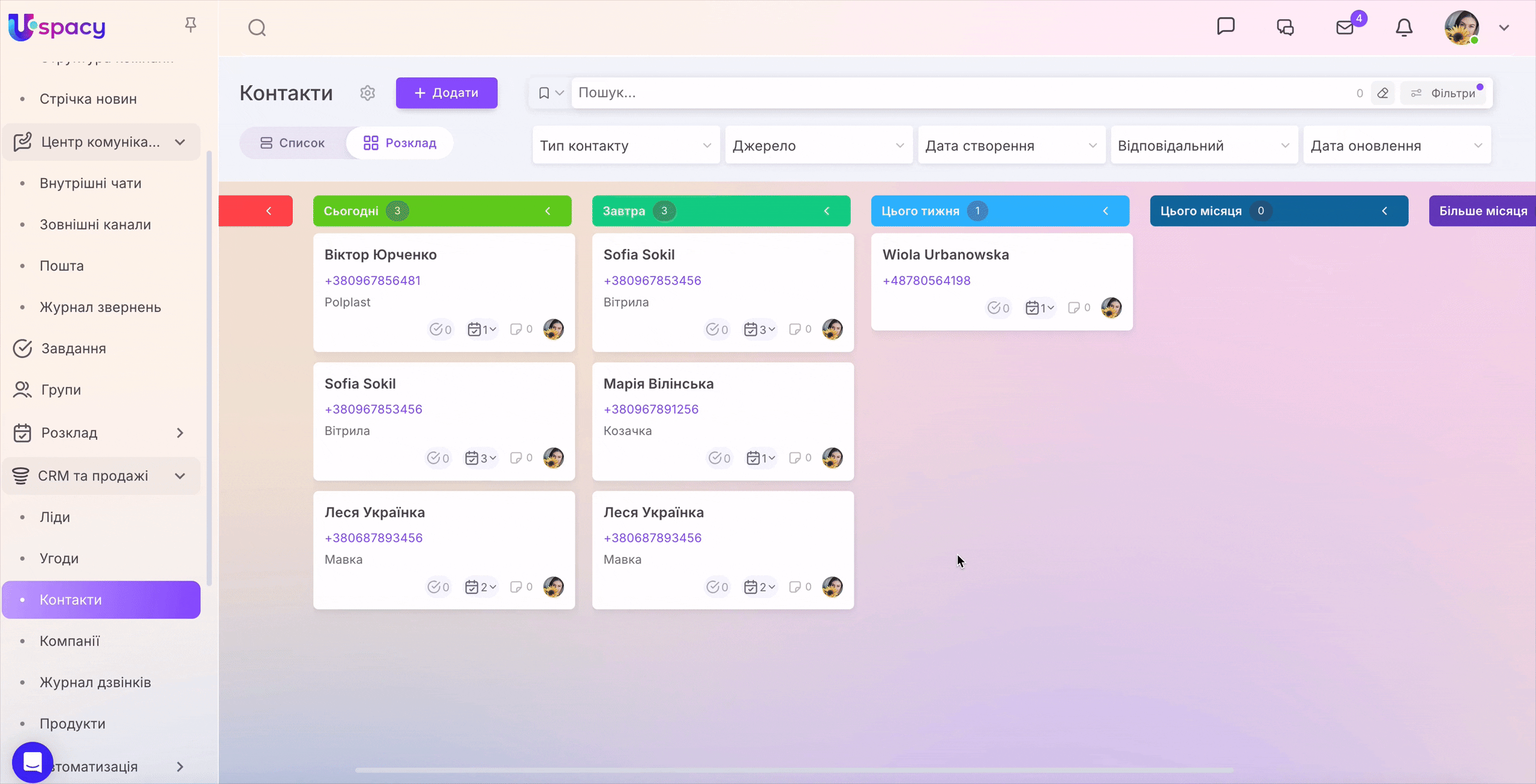Open Стрічка новин in sidebar
Screen dimensions: 1536x784
click(x=88, y=99)
